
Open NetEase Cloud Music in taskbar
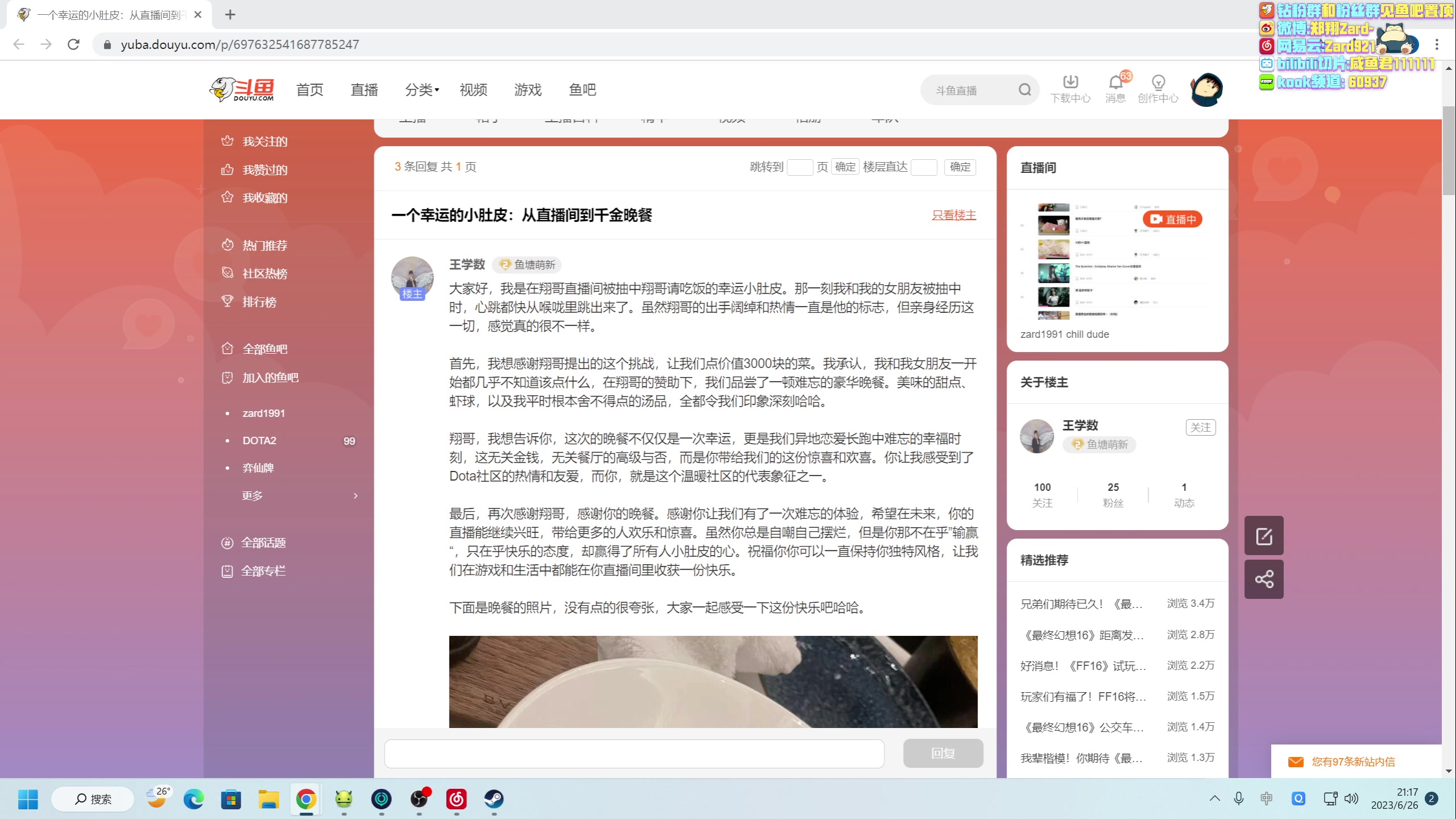pos(456,799)
